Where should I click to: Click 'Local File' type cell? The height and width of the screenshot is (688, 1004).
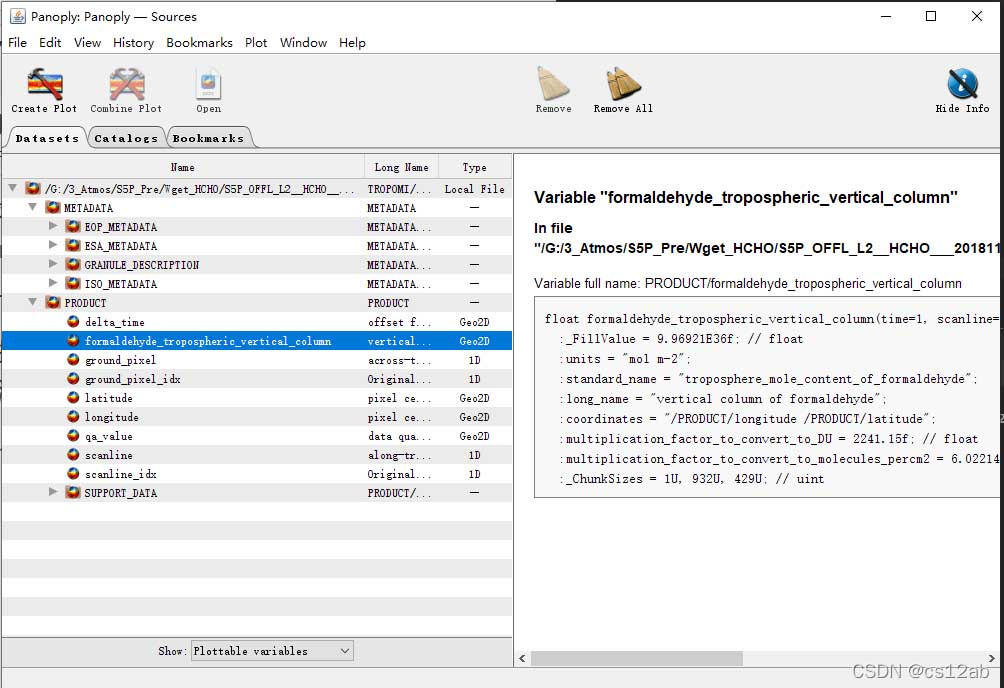(x=474, y=189)
